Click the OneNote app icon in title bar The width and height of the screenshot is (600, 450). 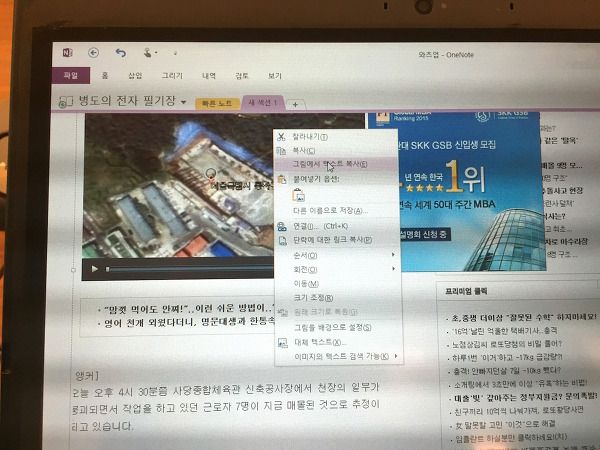pyautogui.click(x=68, y=52)
